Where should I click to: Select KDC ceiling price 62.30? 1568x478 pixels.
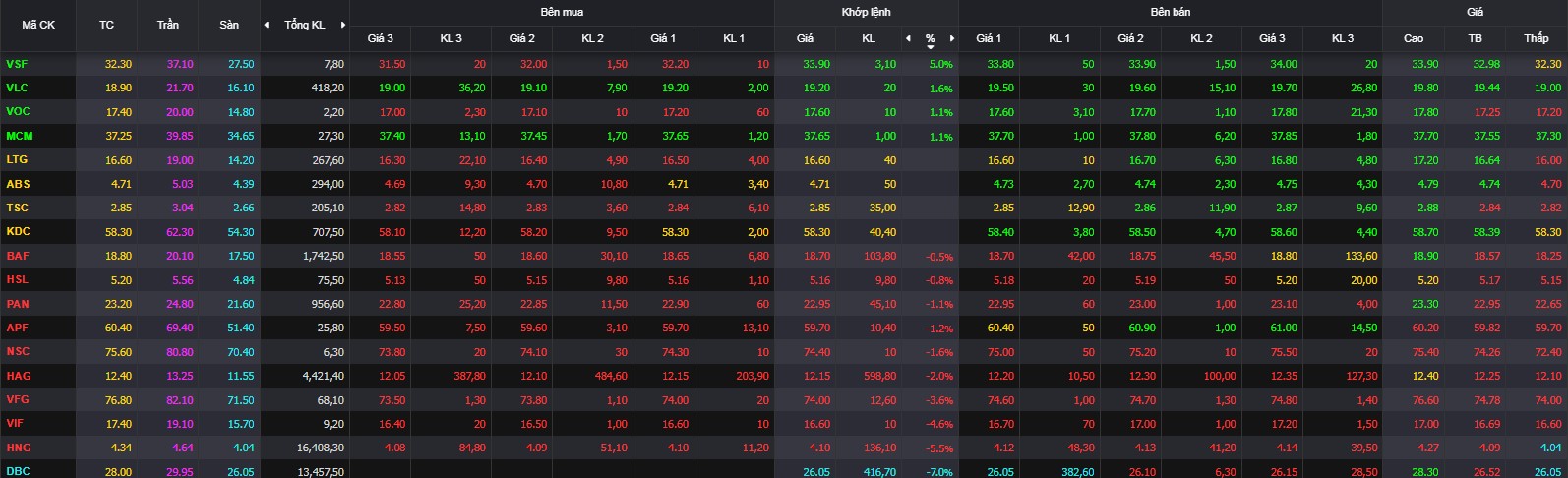tap(180, 232)
